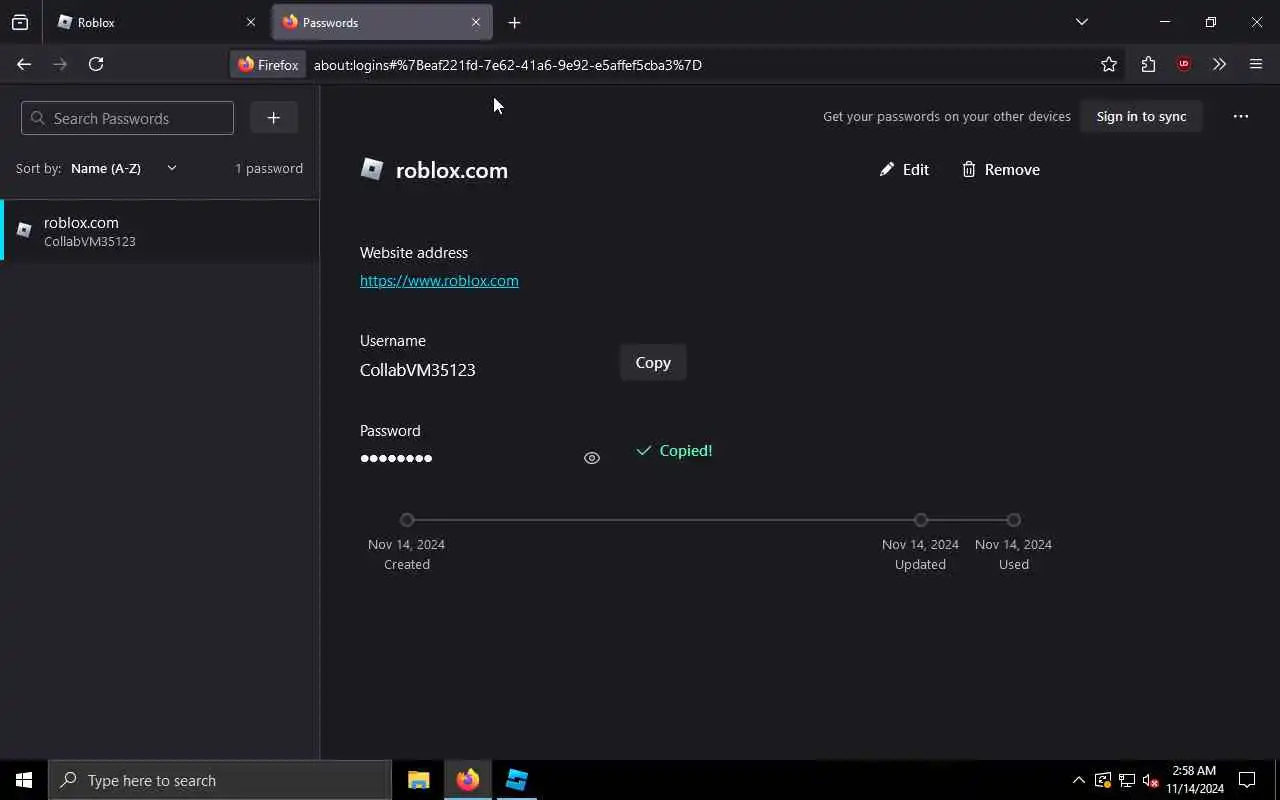Image resolution: width=1280 pixels, height=800 pixels.
Task: Open the list all tabs chevron
Action: point(1081,22)
